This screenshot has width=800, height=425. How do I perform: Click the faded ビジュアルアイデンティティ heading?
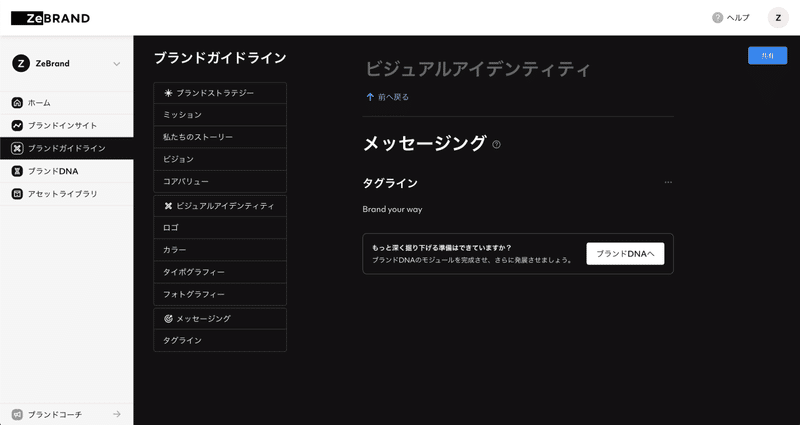(x=478, y=69)
